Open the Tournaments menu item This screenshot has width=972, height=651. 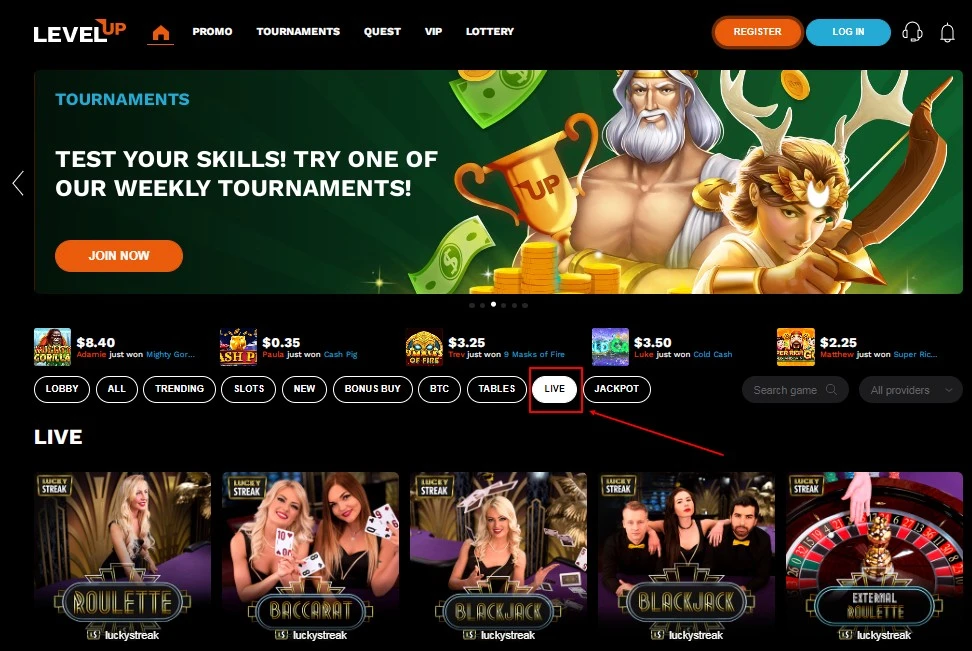coord(298,32)
